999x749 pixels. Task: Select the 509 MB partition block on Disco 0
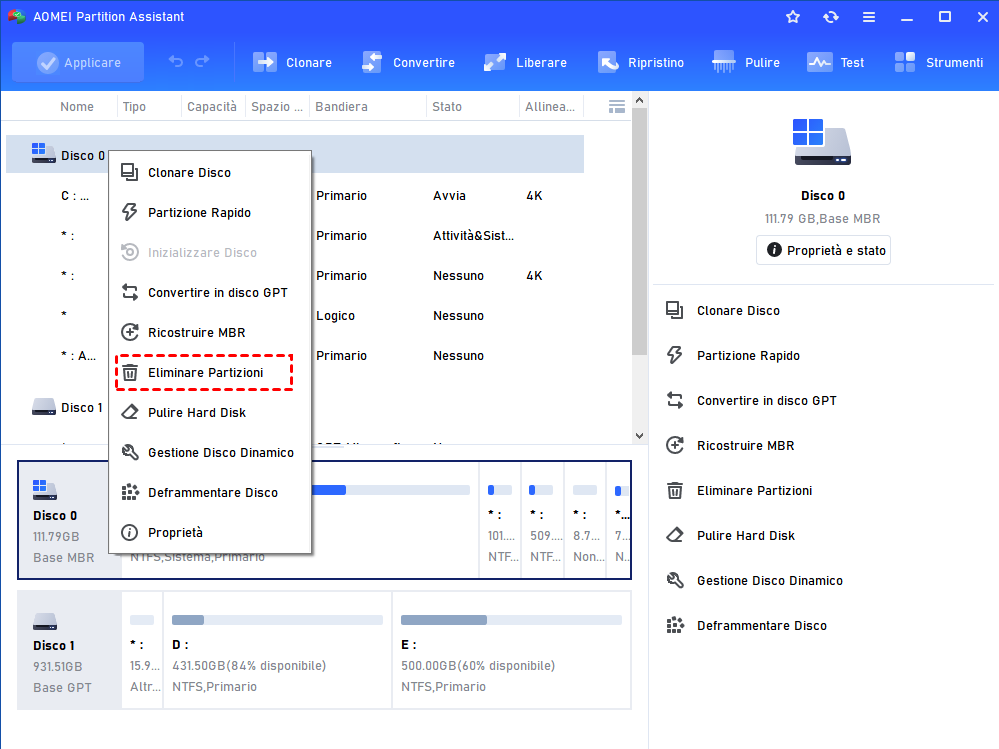542,520
